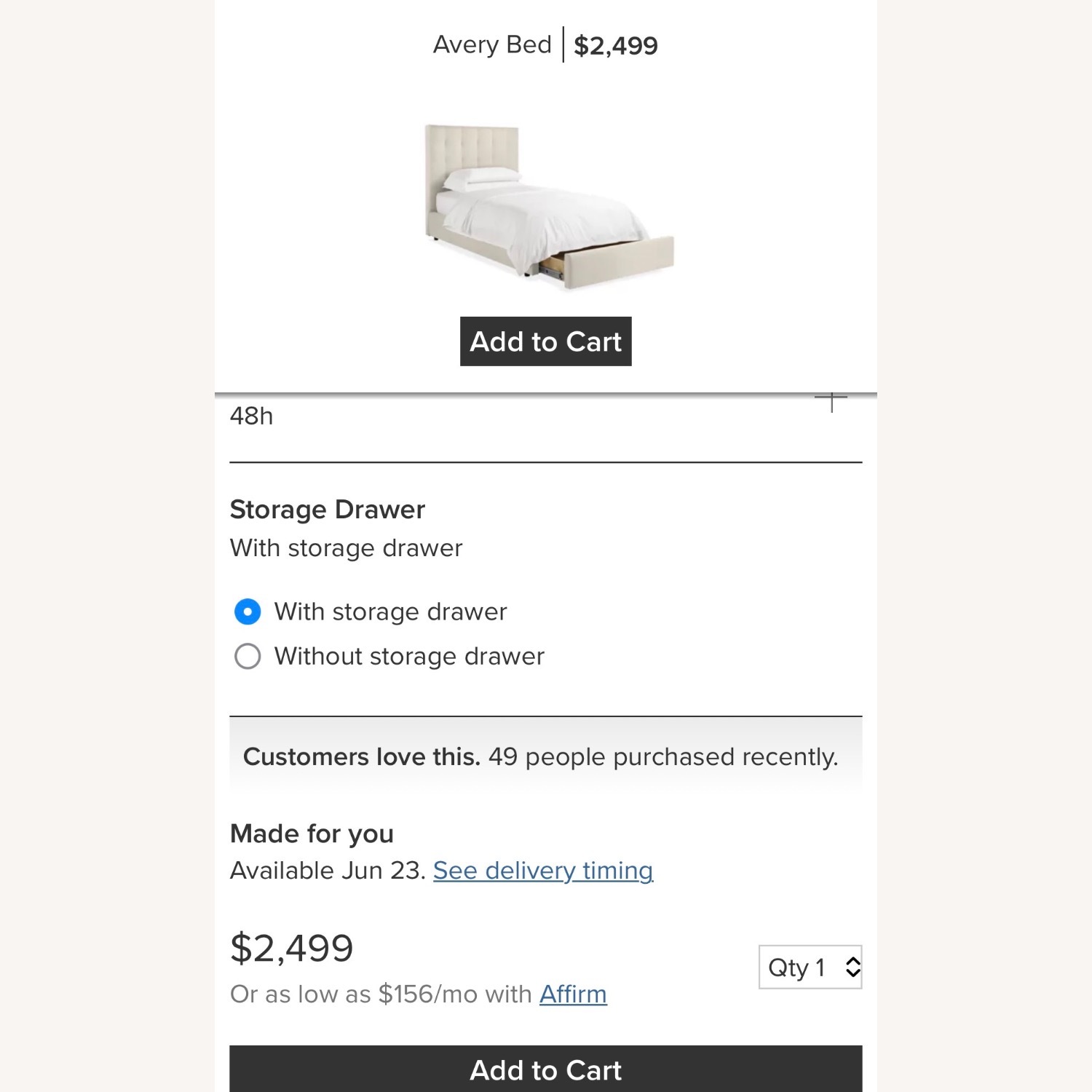
Task: Click the large $2,499 price above Affirm
Action: (x=291, y=949)
